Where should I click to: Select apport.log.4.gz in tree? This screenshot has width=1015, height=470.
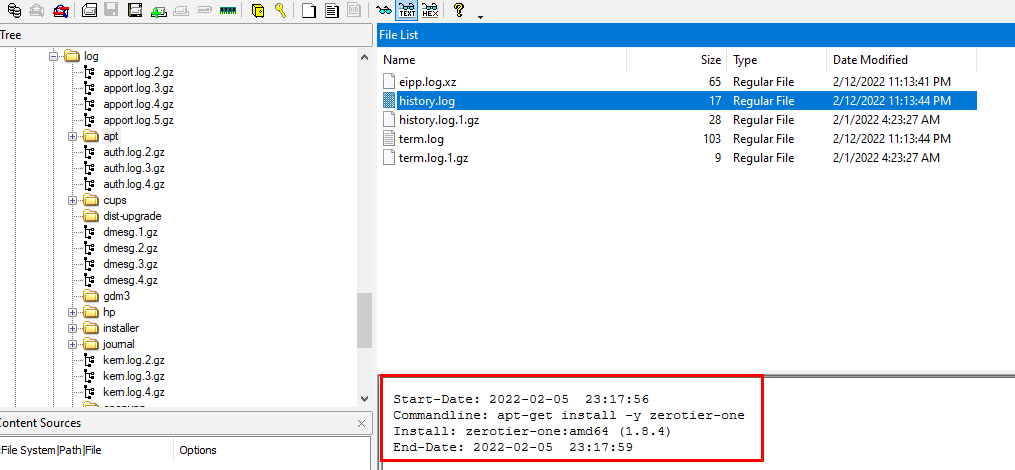click(138, 104)
